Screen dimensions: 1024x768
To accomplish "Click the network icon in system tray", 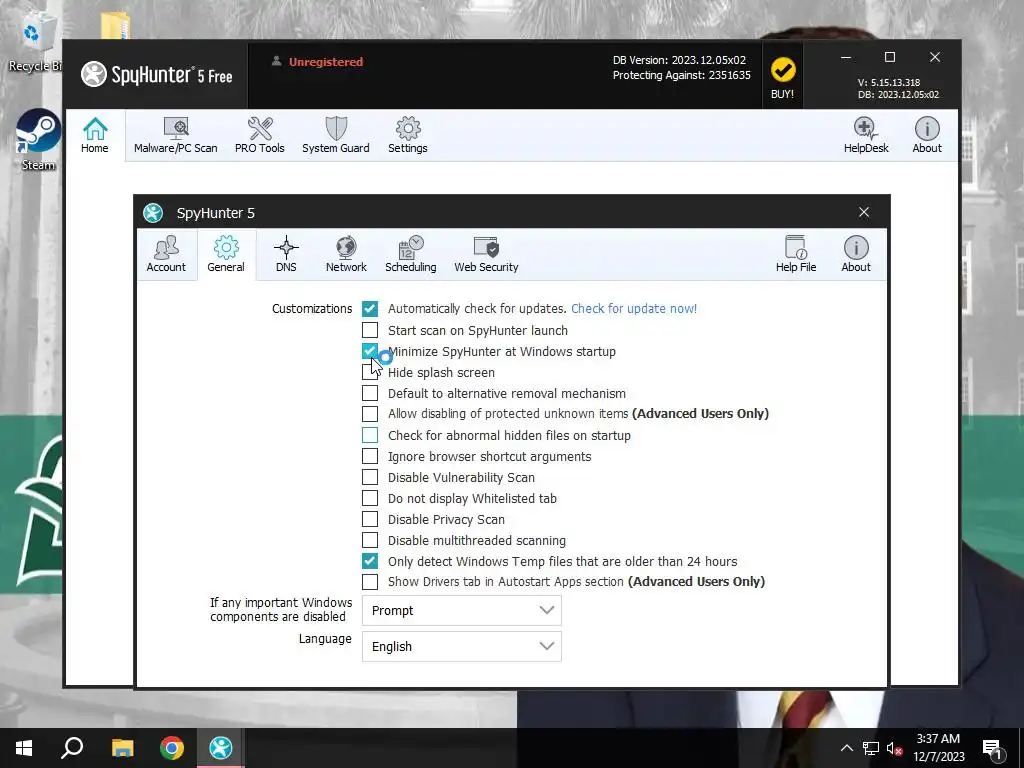I will [871, 748].
